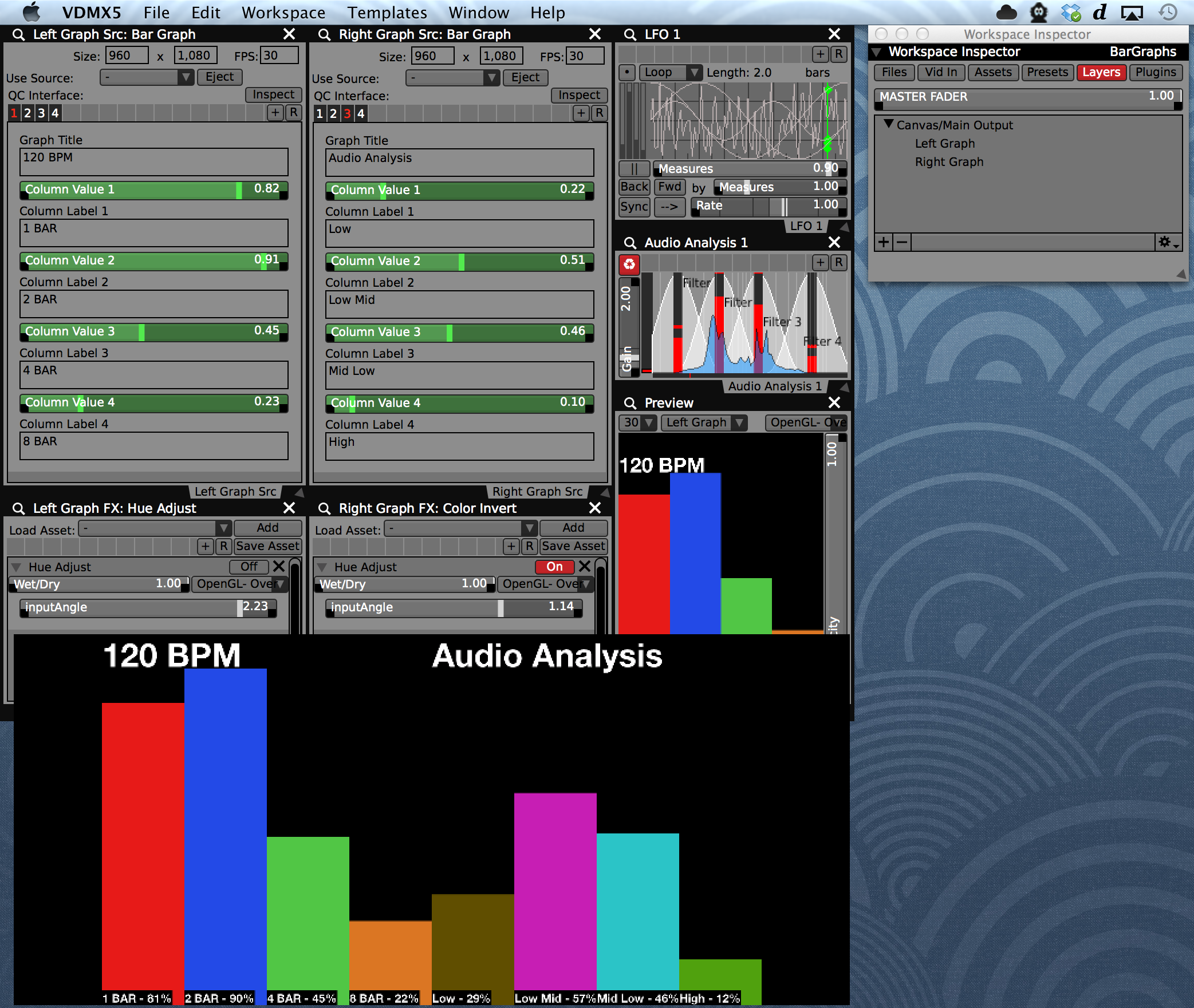Open Load Asset dropdown in Right Graph FX
This screenshot has height=1008, width=1194.
click(x=460, y=528)
